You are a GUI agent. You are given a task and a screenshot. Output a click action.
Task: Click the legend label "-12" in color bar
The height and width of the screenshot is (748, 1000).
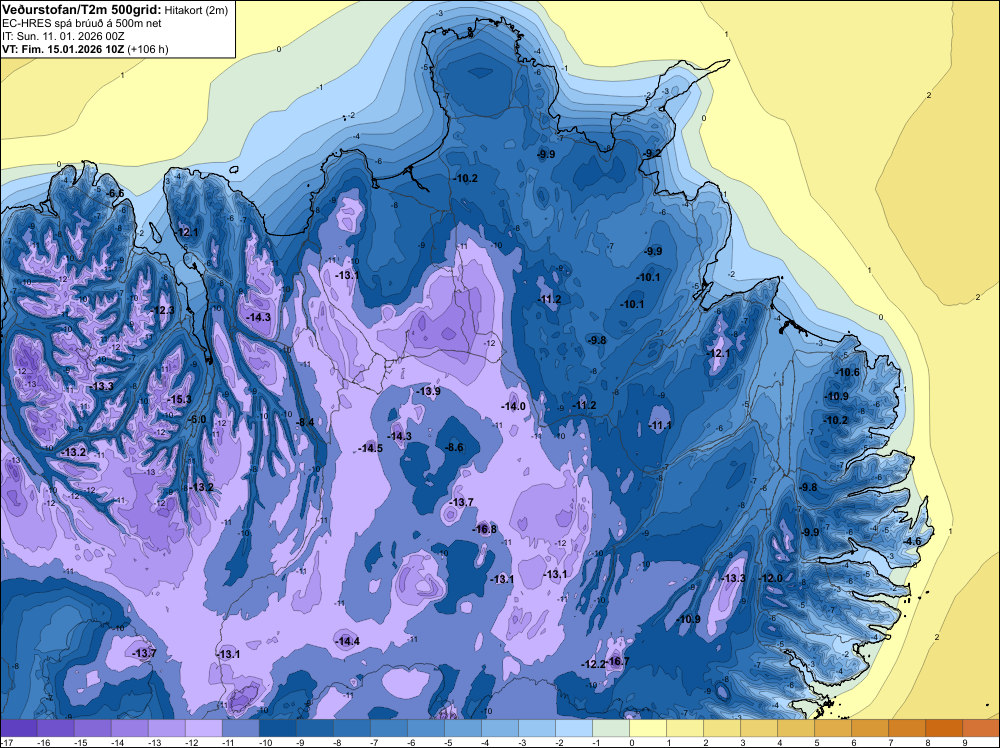pos(191,742)
